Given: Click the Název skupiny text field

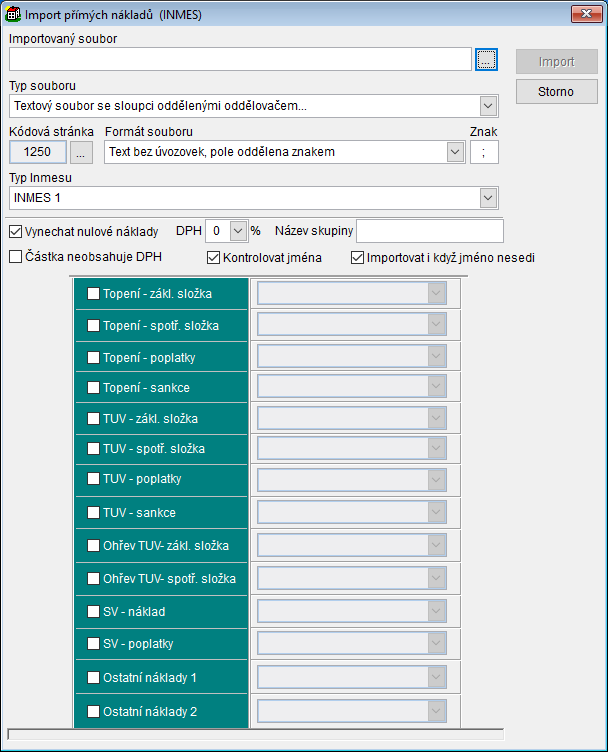Looking at the screenshot, I should click(x=429, y=231).
